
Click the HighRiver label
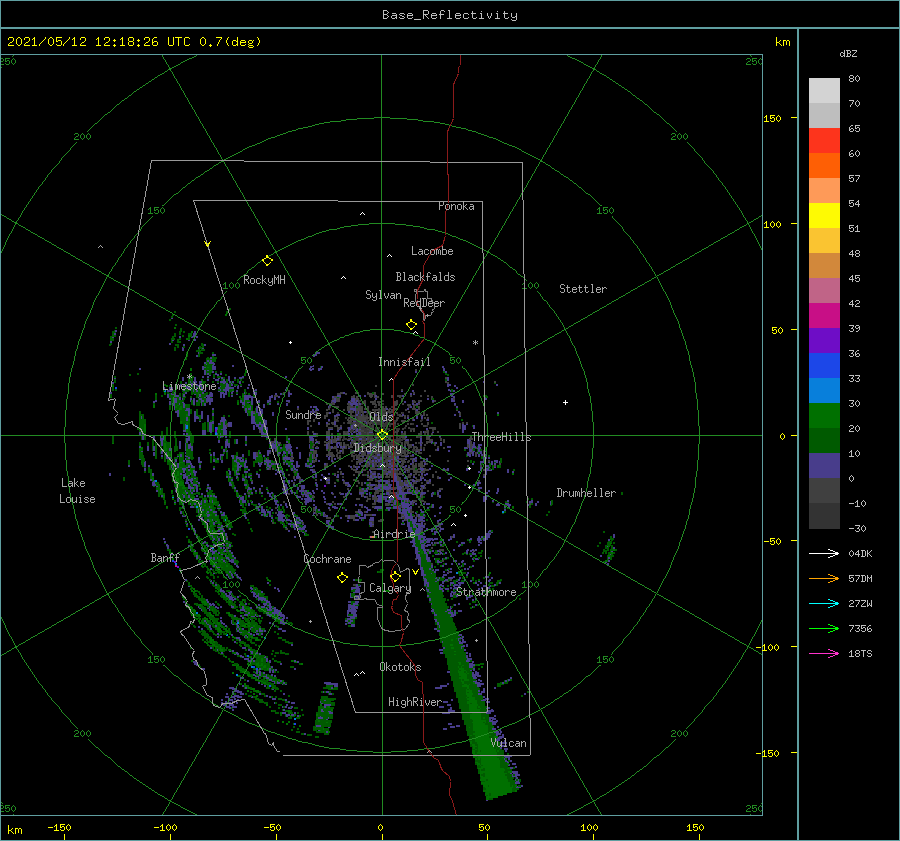414,702
